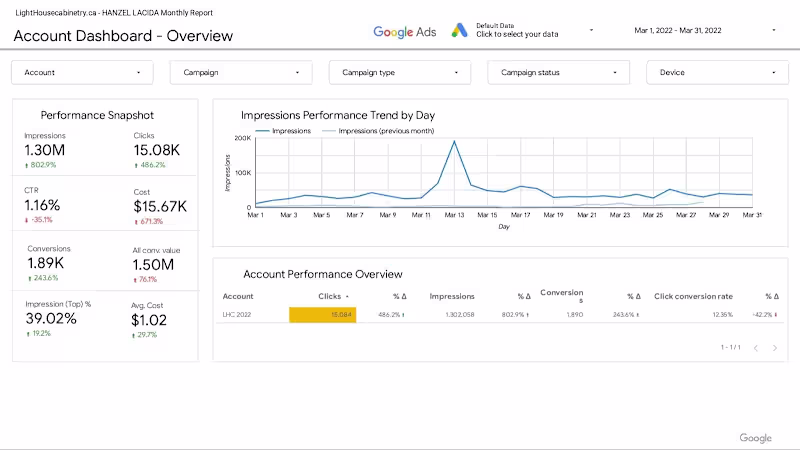The image size is (800, 450).
Task: Sort table by Click conversion rate header
Action: click(x=693, y=297)
